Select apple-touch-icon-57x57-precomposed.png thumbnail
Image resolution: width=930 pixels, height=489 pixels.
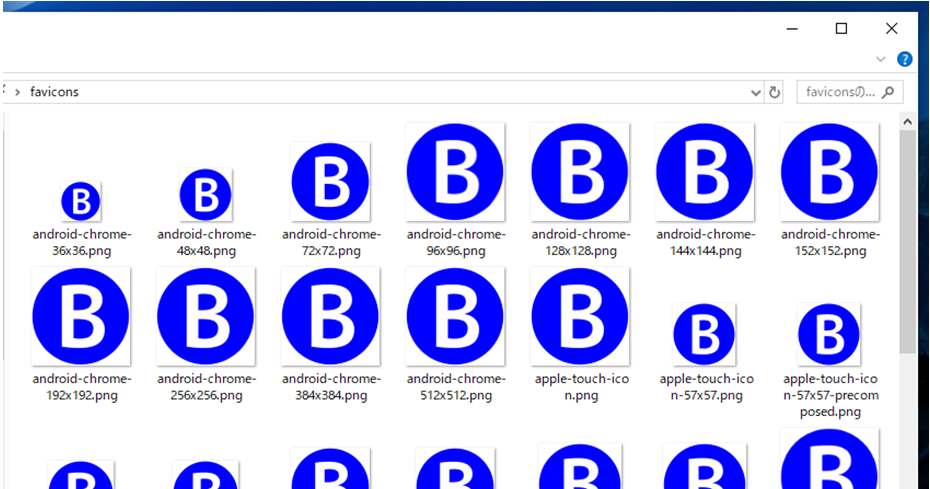pyautogui.click(x=829, y=334)
